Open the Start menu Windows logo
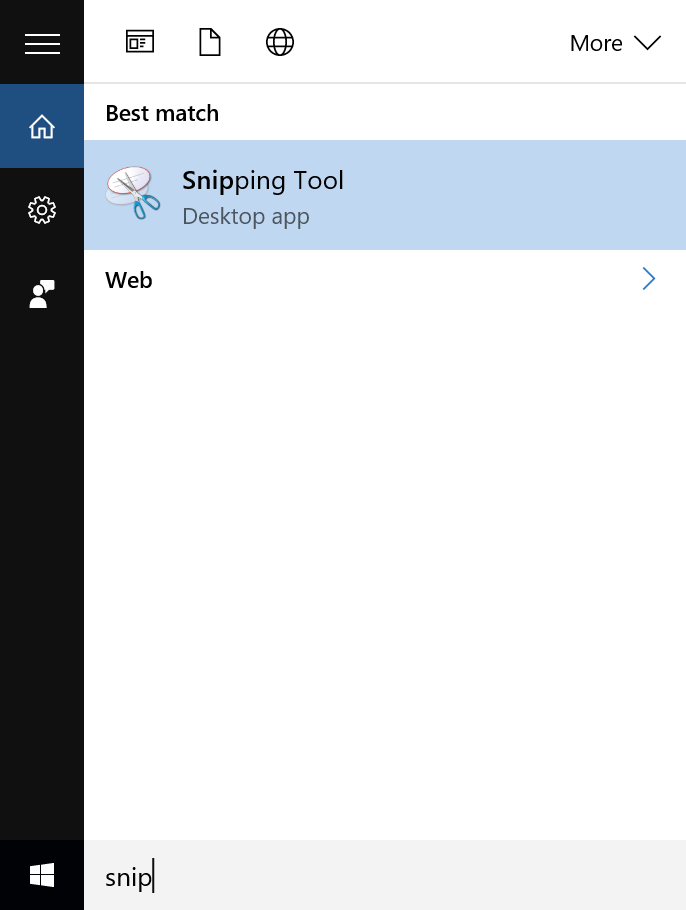Viewport: 686px width, 910px height. point(41,874)
